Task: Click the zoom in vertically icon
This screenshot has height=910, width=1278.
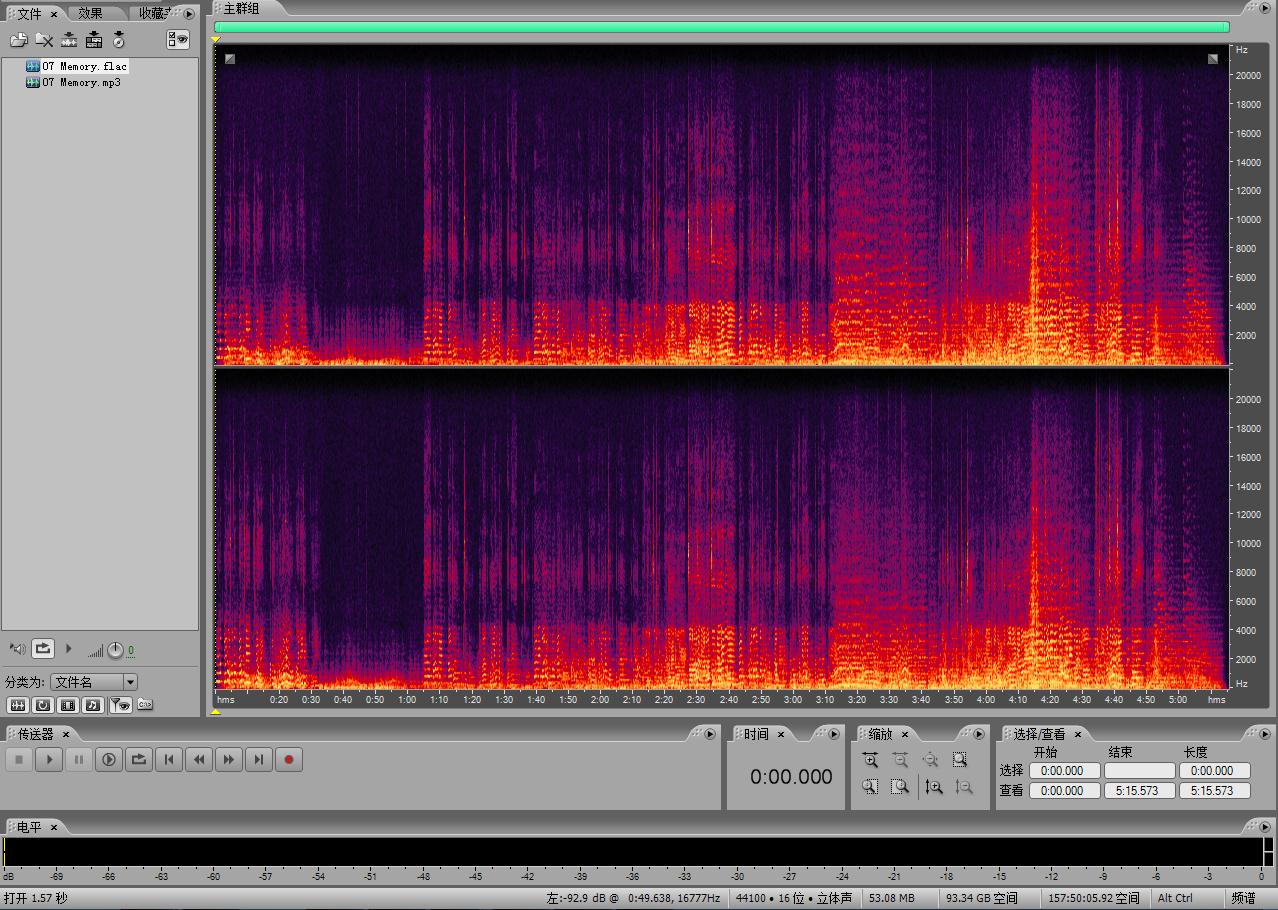Action: pyautogui.click(x=933, y=787)
